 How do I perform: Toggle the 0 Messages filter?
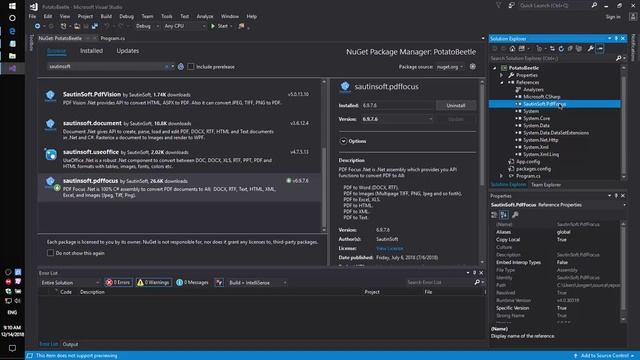coord(192,282)
